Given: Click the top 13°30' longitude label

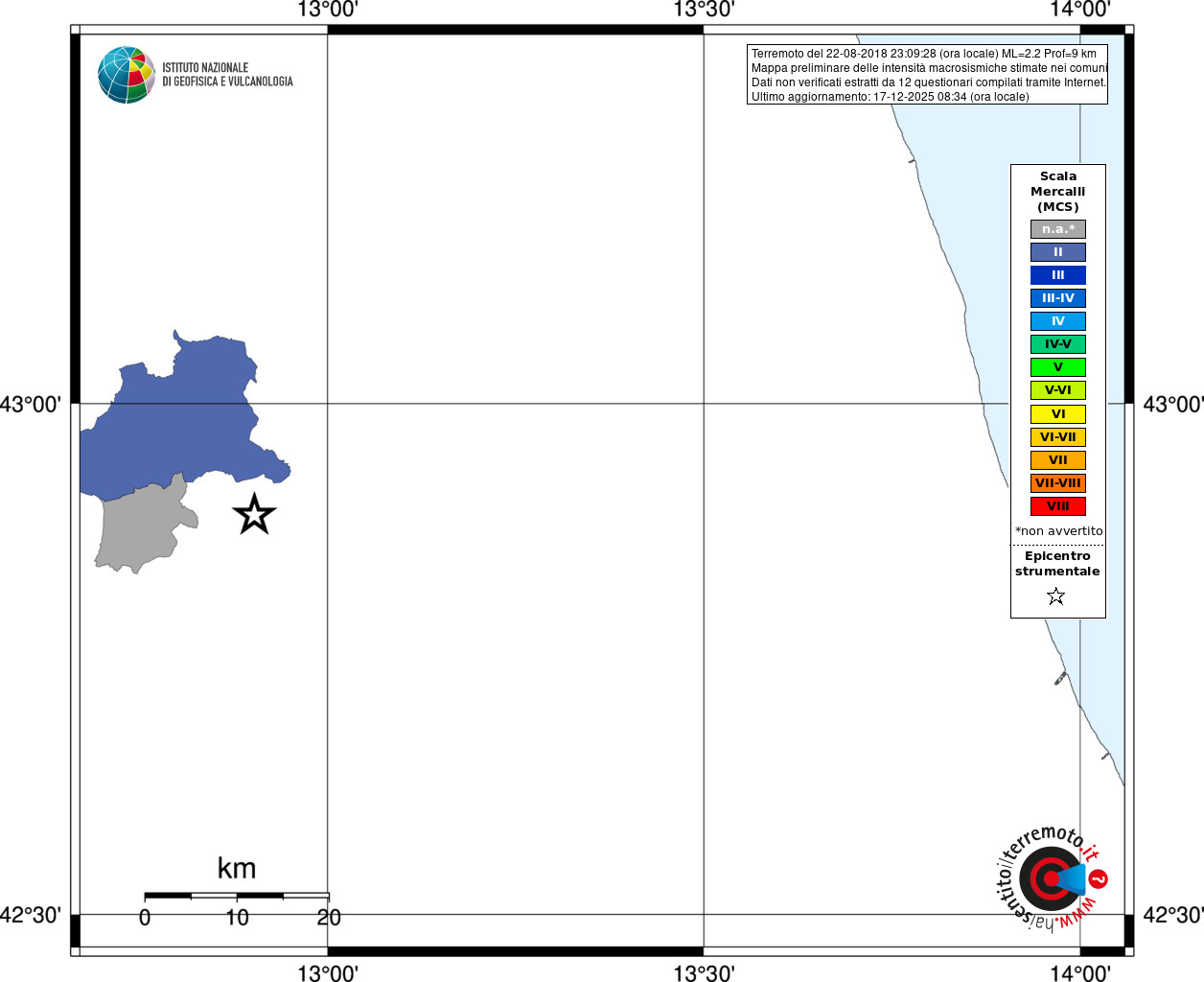Looking at the screenshot, I should (704, 10).
